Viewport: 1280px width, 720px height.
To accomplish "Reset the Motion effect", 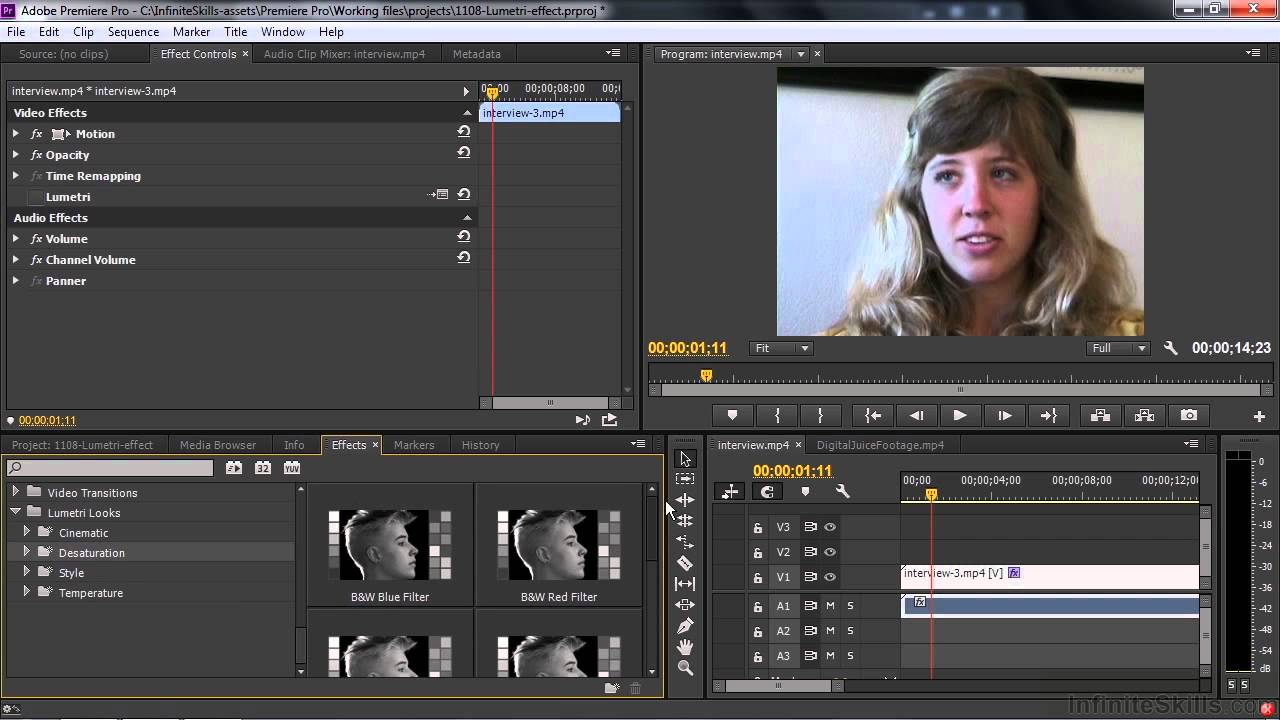I will point(464,132).
